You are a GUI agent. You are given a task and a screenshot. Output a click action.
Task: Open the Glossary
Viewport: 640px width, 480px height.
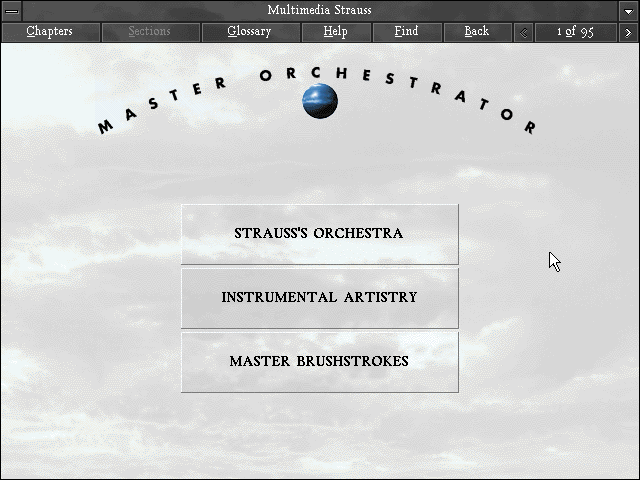coord(251,32)
